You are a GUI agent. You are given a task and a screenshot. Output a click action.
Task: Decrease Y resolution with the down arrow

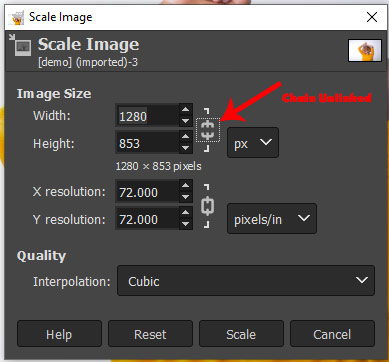(x=186, y=224)
